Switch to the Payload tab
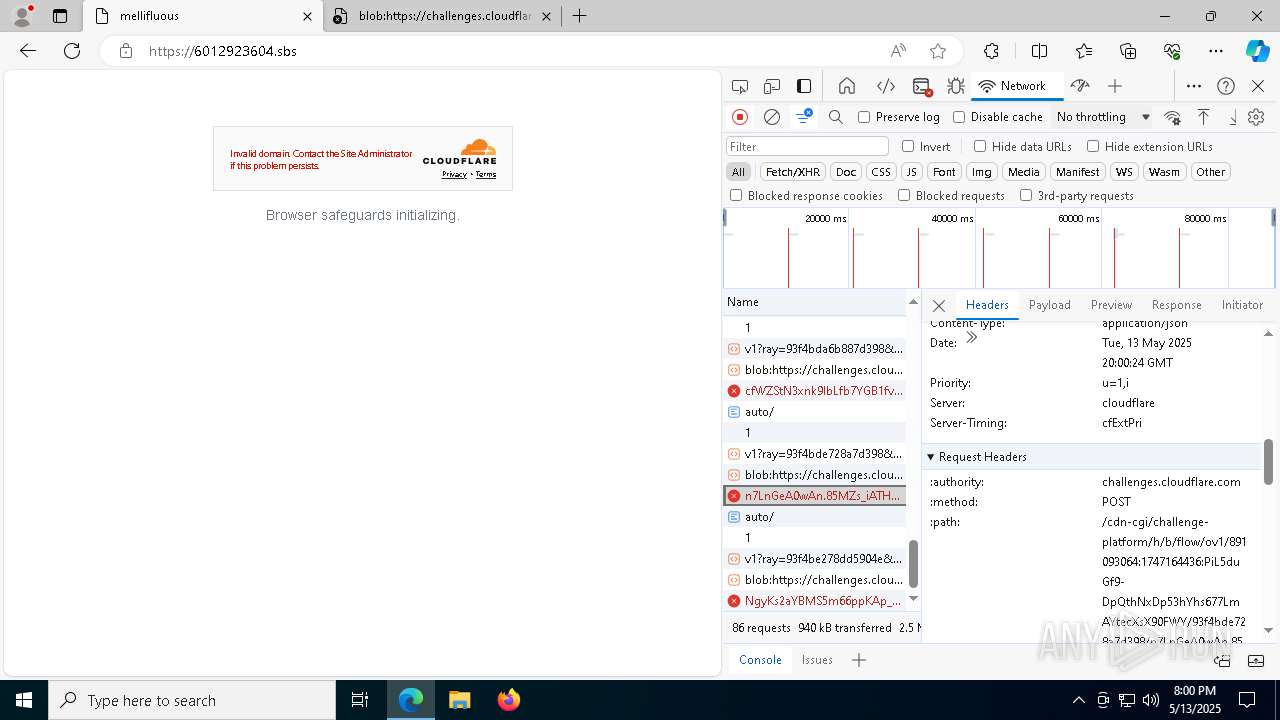 [x=1050, y=305]
